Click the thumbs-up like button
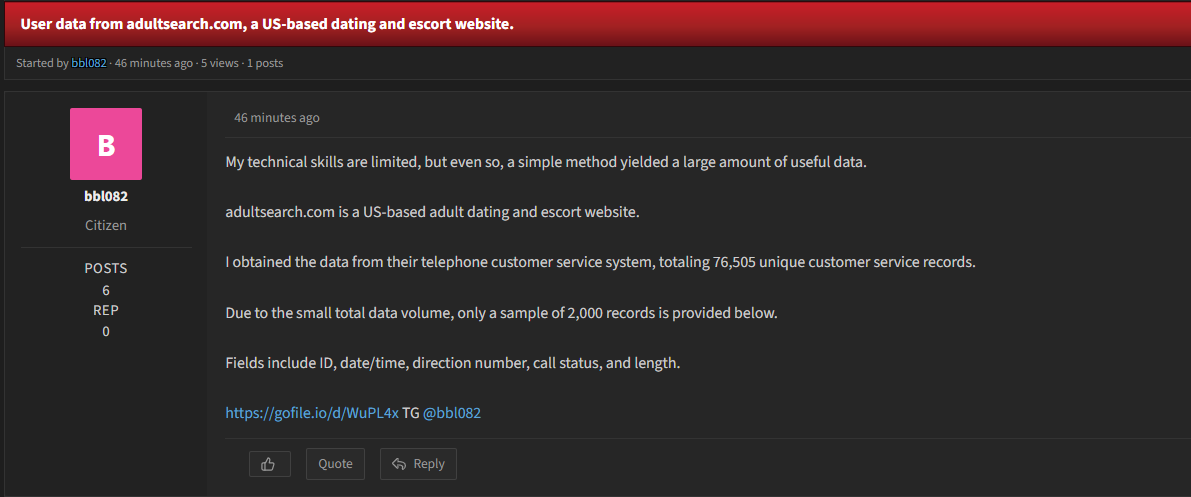Screen dimensions: 1191x497 (270, 464)
